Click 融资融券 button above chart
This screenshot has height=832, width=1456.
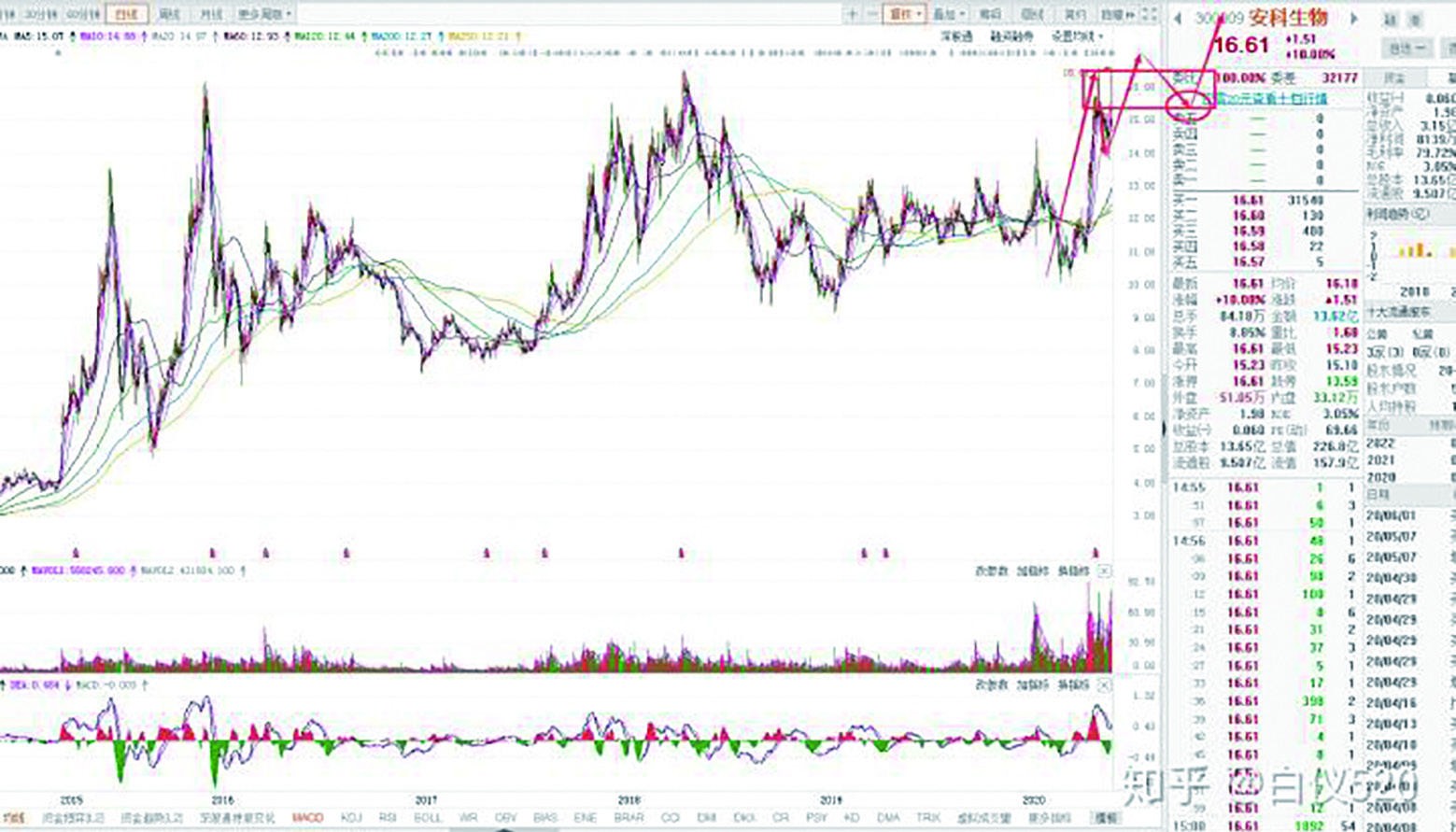coord(1011,36)
